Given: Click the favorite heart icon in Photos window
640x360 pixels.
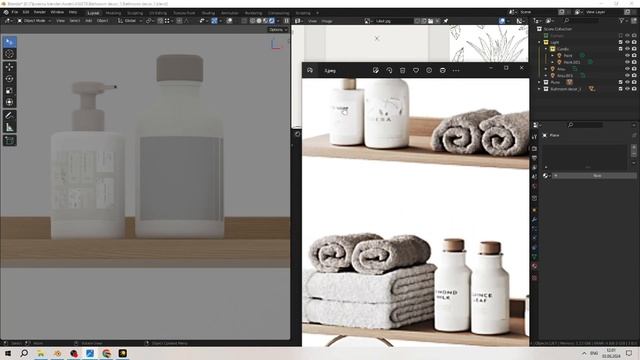Looking at the screenshot, I should (x=416, y=70).
